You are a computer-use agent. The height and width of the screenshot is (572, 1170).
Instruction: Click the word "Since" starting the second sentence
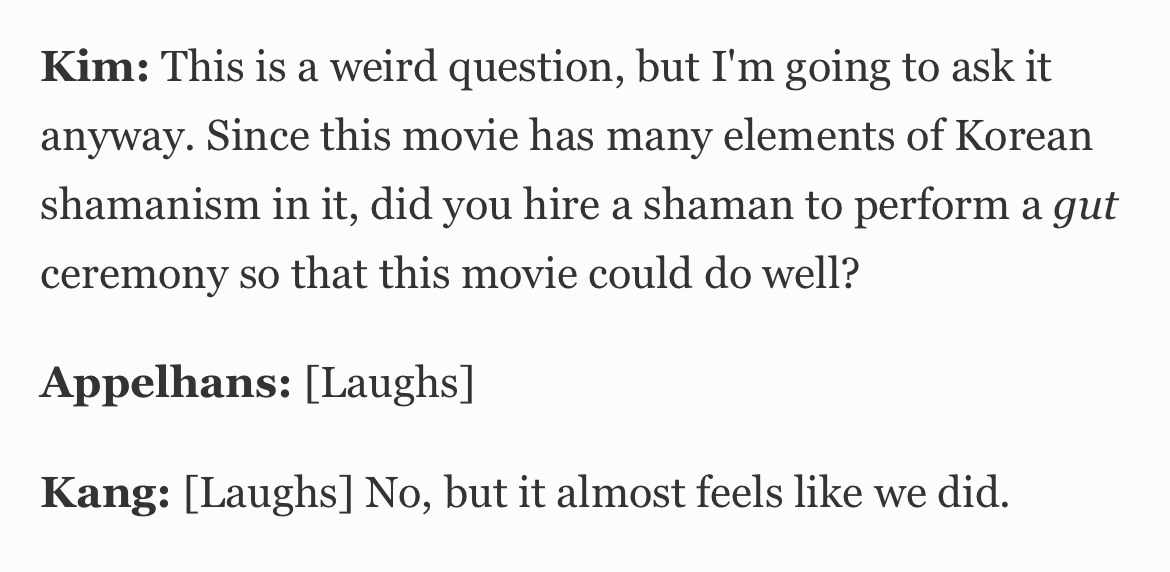pyautogui.click(x=254, y=136)
